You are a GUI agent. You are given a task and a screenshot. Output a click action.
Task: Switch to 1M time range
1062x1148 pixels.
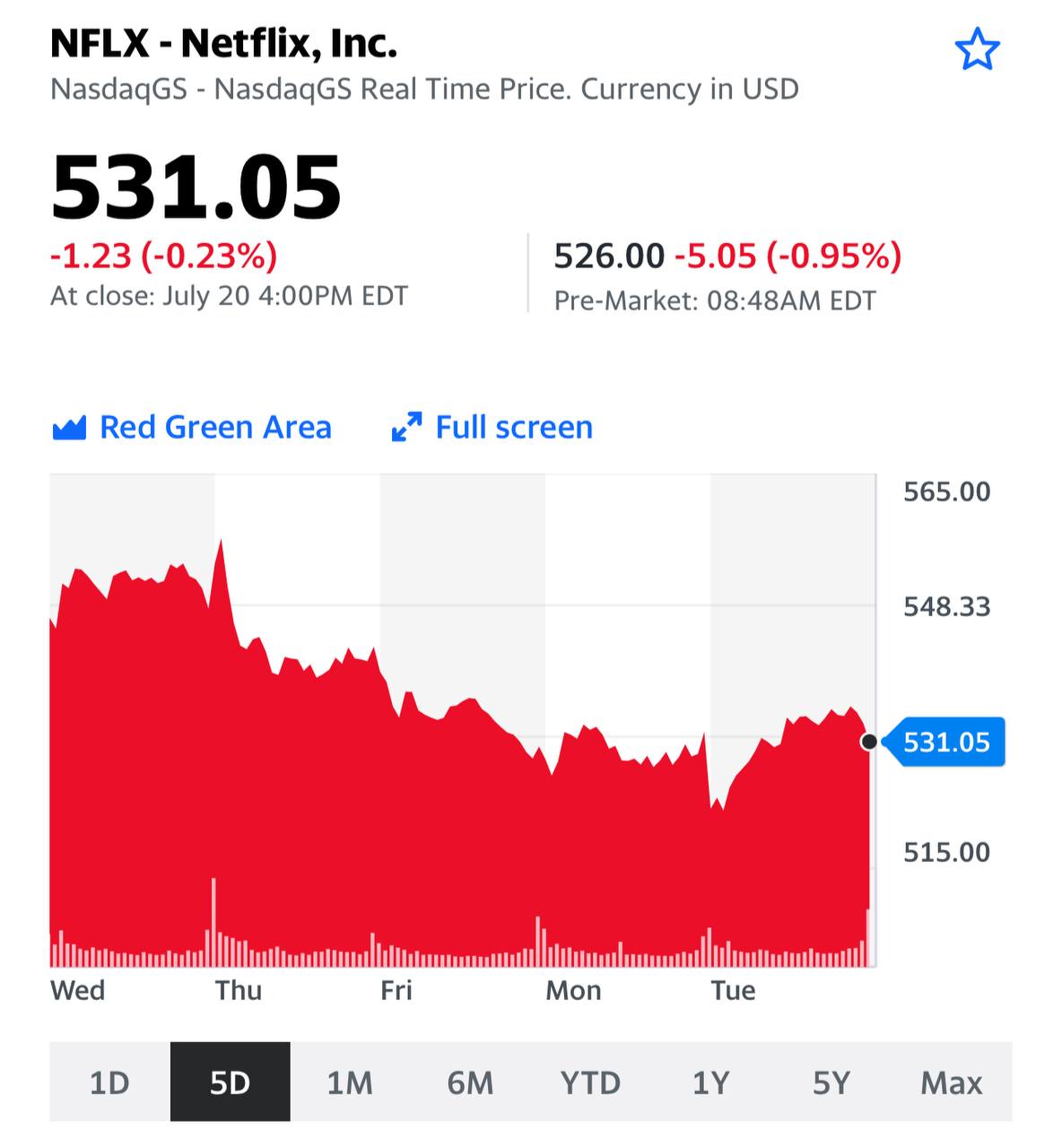pyautogui.click(x=350, y=1082)
